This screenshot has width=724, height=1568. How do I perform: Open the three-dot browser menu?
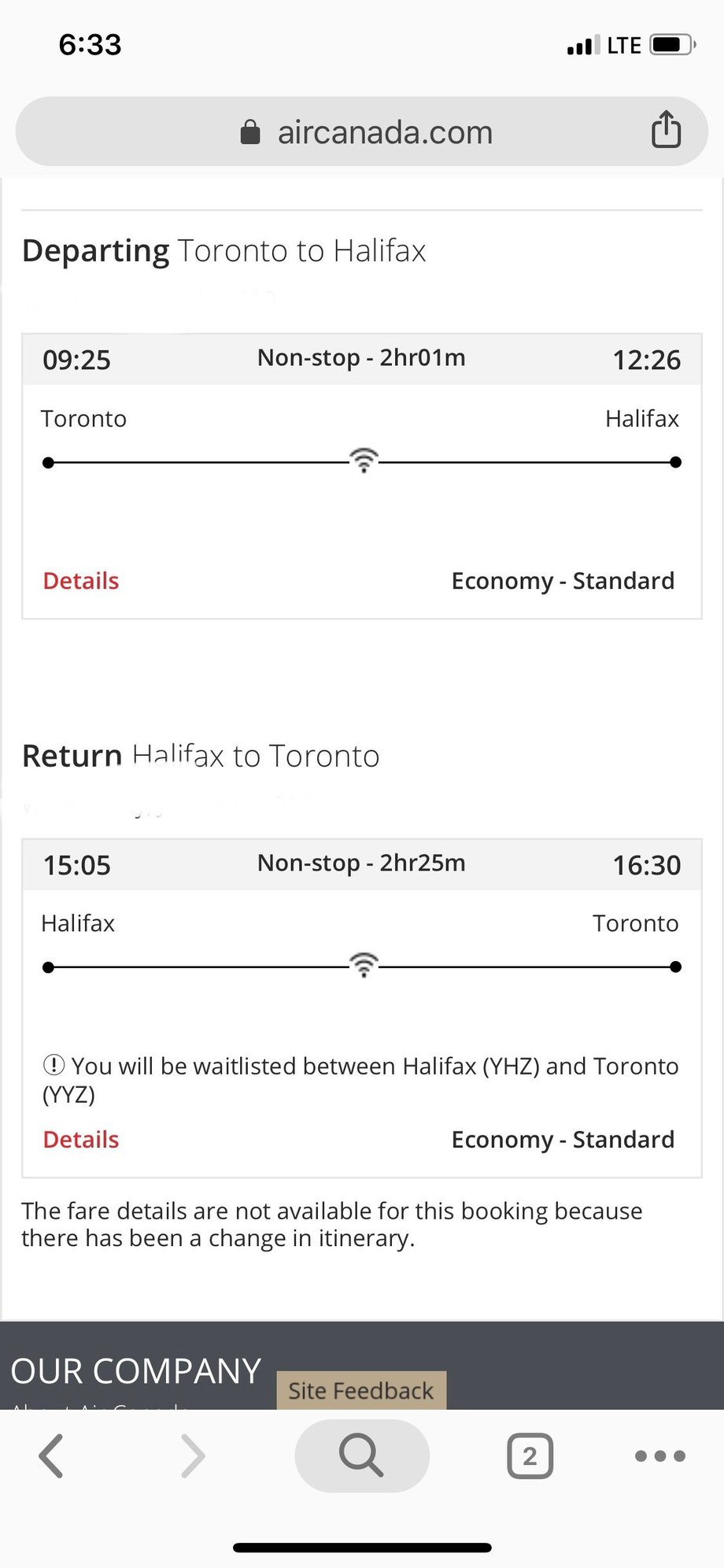click(x=659, y=1455)
